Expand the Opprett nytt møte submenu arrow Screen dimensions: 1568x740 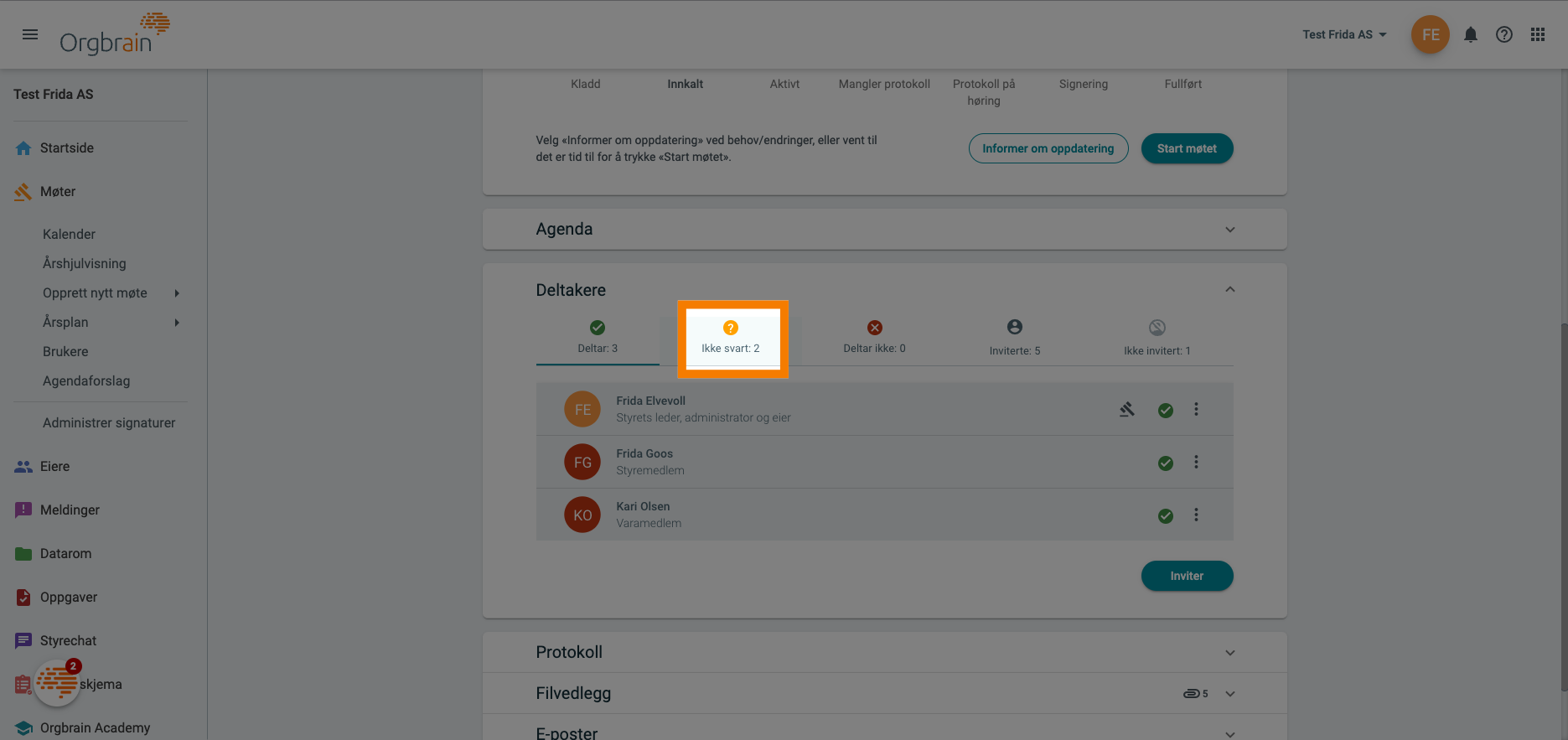(x=177, y=293)
